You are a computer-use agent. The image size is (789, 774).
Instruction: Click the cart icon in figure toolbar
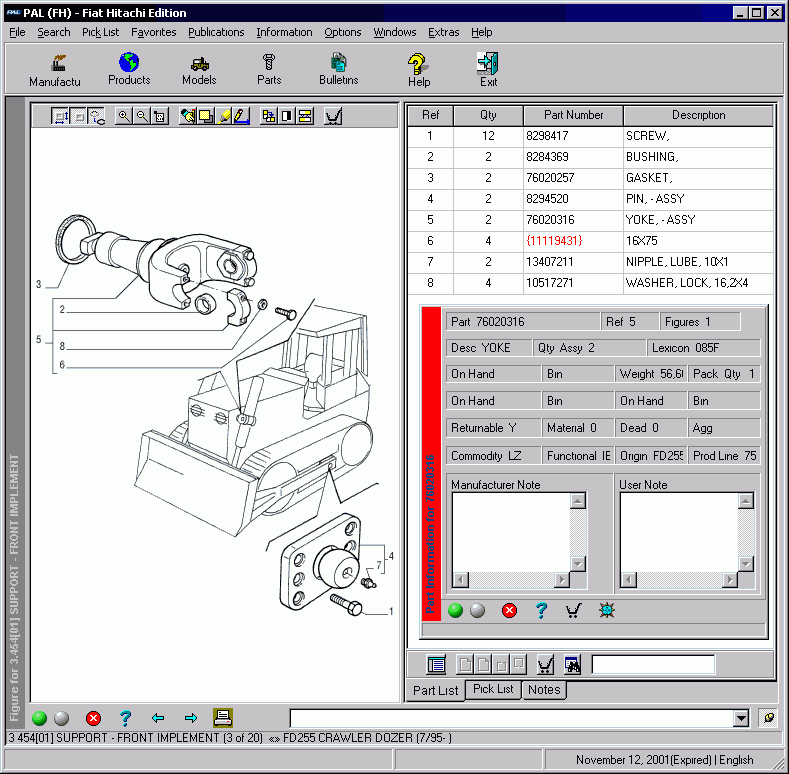pyautogui.click(x=333, y=117)
